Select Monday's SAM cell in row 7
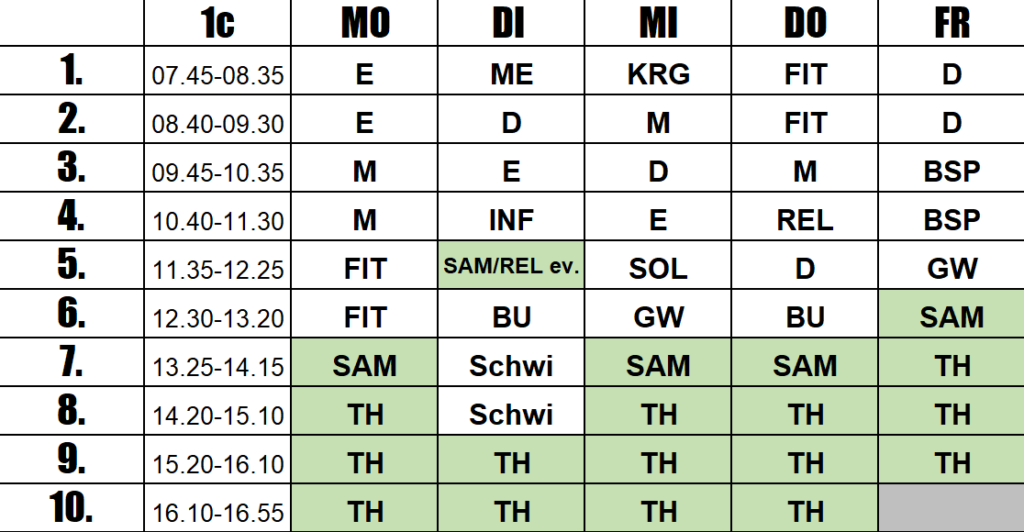Viewport: 1024px width, 532px height. [x=364, y=363]
